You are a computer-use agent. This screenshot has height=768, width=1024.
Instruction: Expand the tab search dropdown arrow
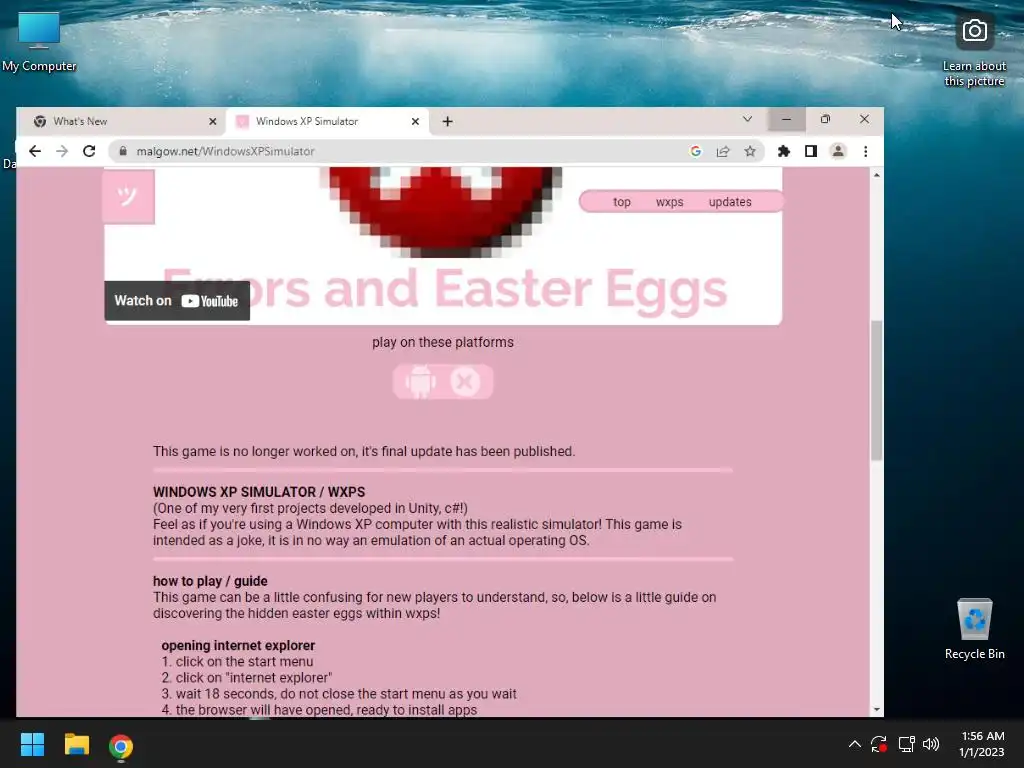click(747, 120)
